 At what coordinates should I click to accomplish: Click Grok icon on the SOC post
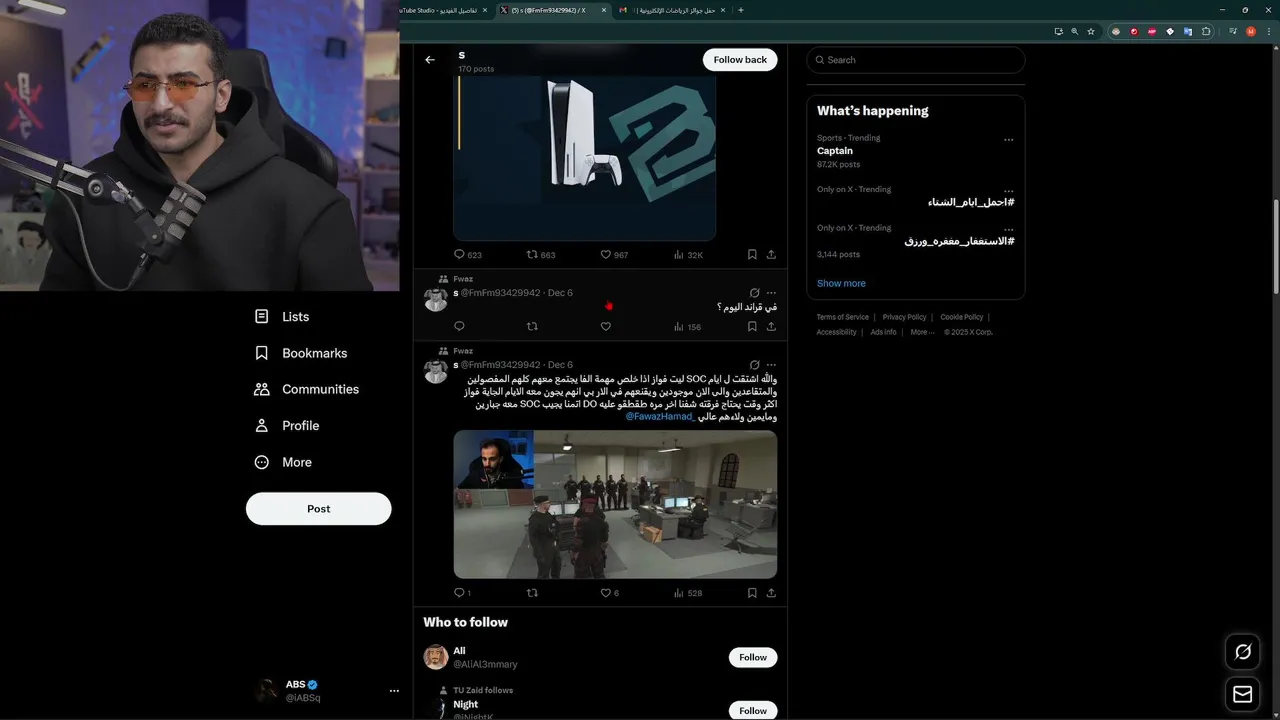pyautogui.click(x=754, y=365)
